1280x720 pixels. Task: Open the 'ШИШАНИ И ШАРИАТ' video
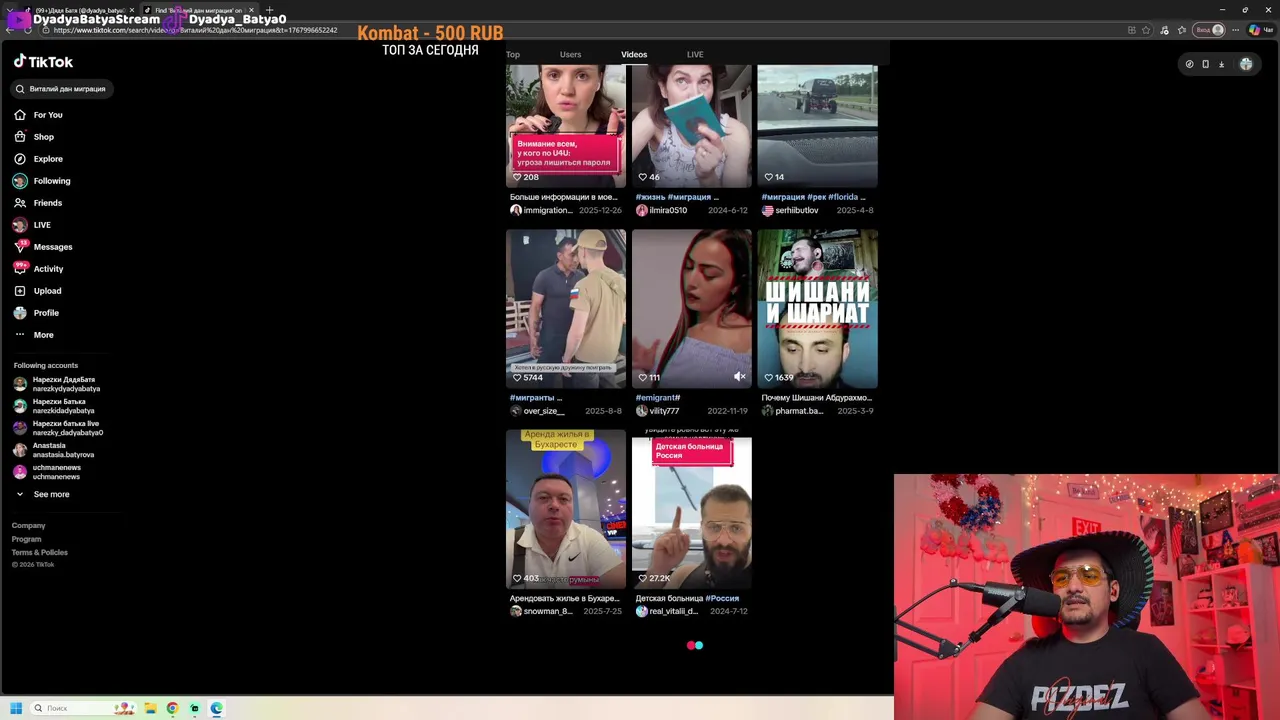817,309
